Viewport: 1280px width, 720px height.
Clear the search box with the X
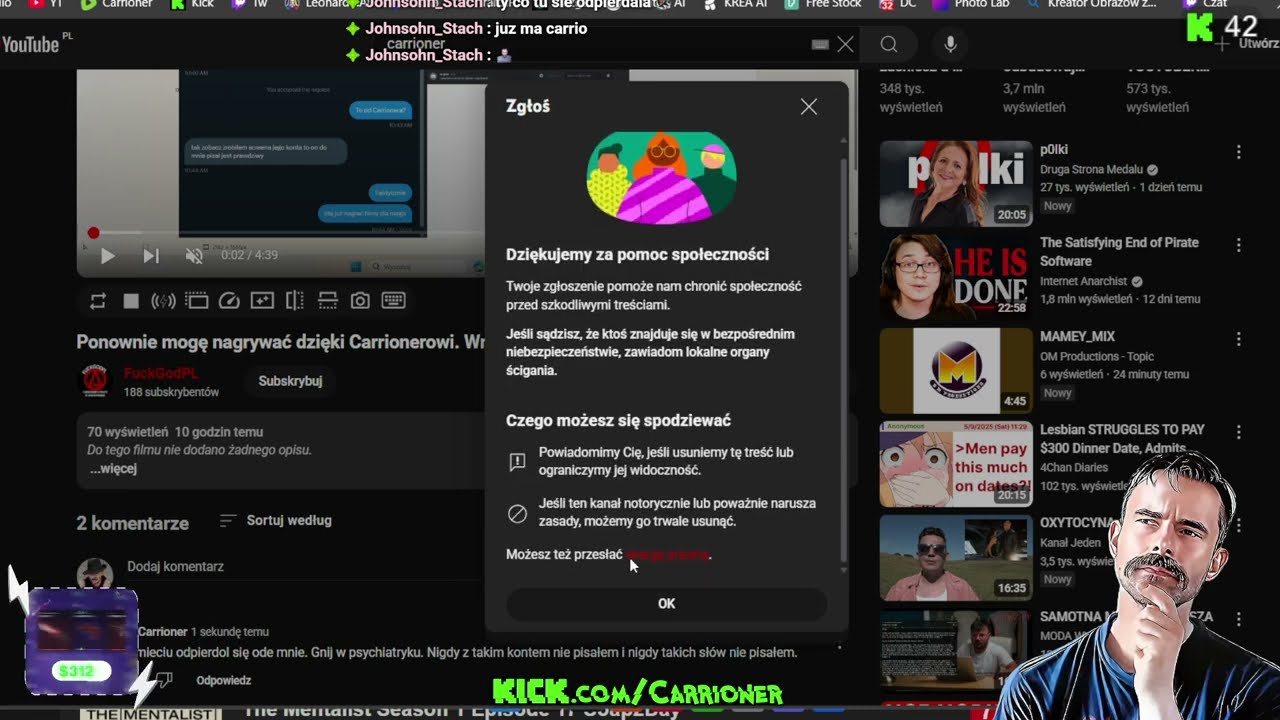click(x=845, y=44)
